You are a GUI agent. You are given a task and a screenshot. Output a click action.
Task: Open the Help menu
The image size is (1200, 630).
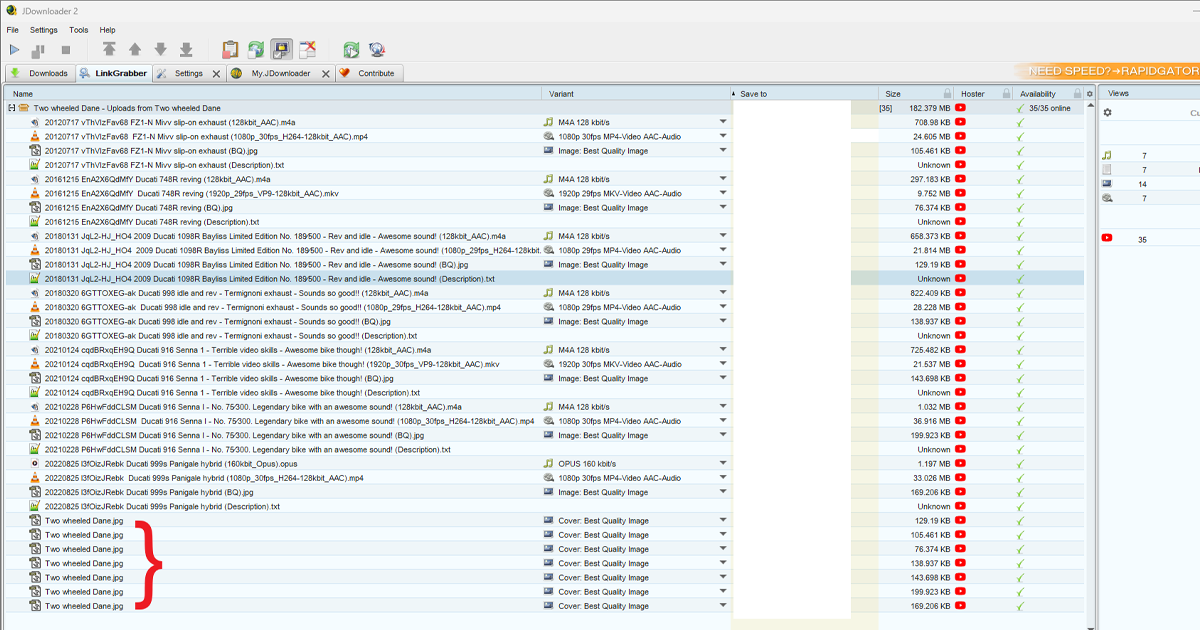pyautogui.click(x=108, y=30)
